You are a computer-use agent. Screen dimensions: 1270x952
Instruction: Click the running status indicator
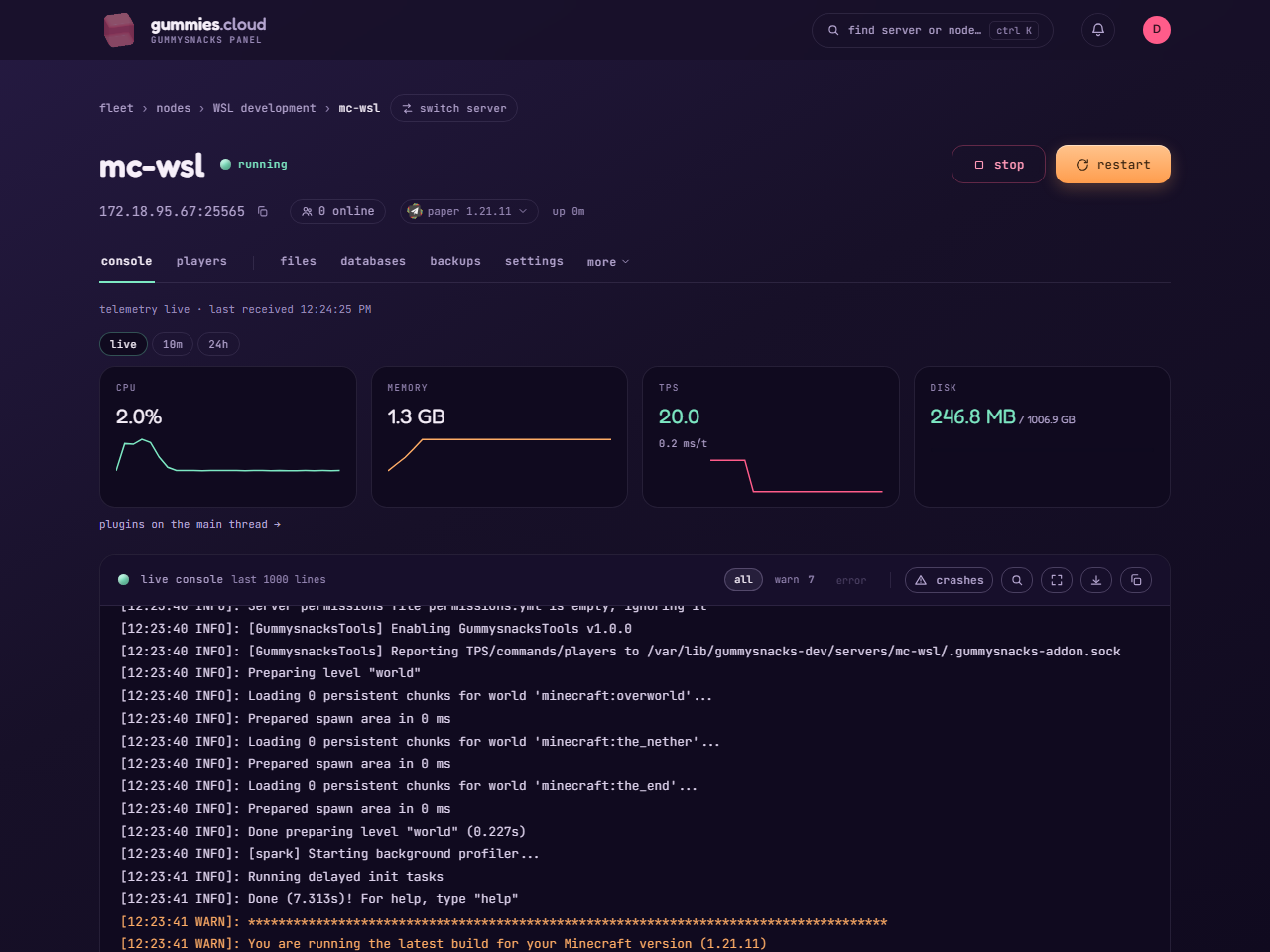(254, 165)
